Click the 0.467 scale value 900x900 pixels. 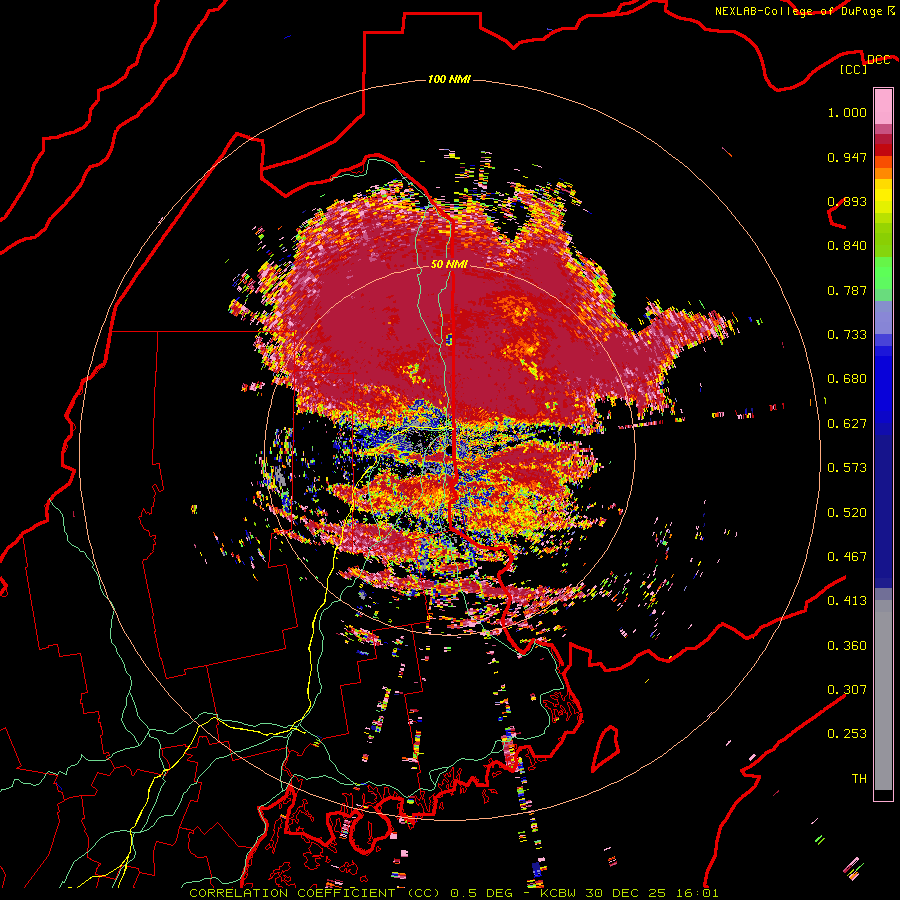coord(847,557)
